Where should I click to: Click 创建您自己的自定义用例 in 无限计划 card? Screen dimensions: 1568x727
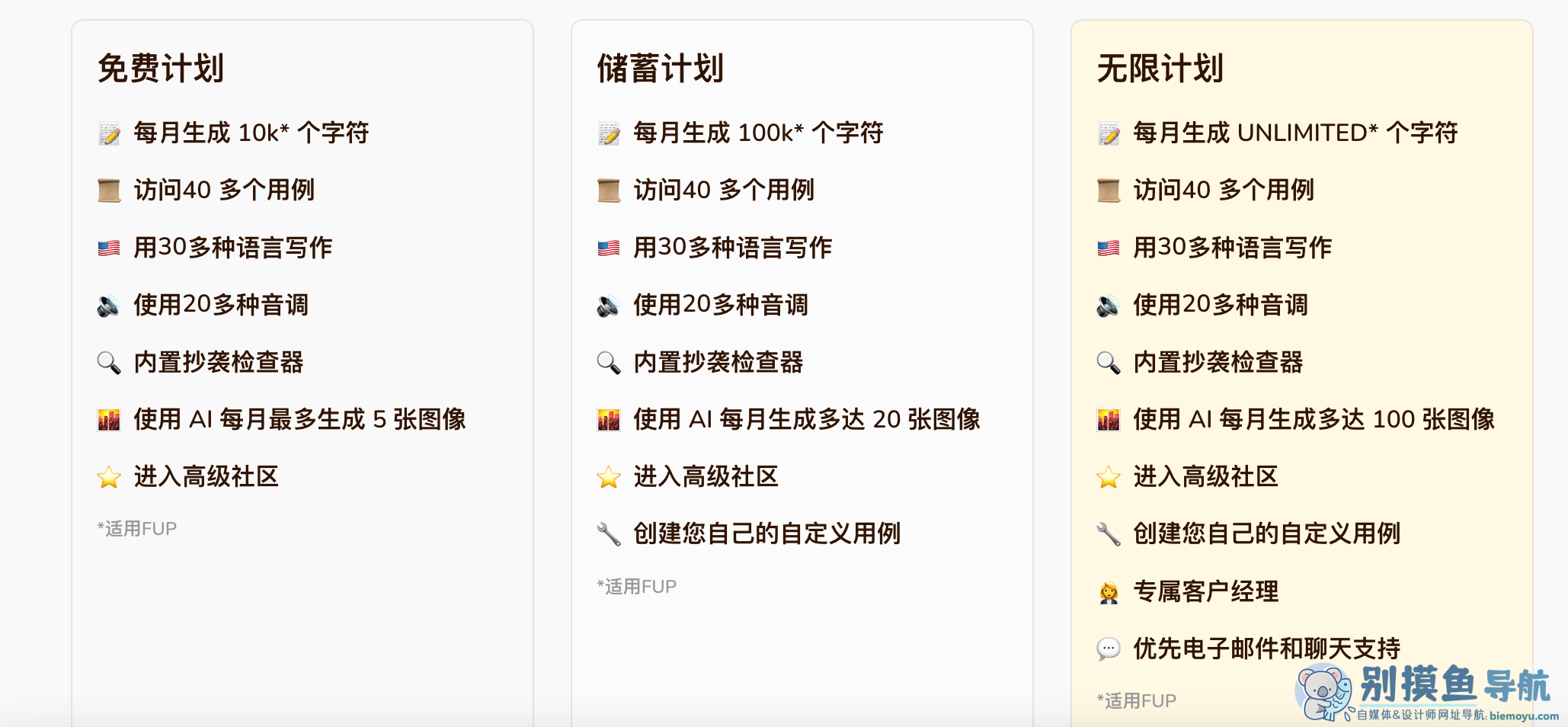[x=1267, y=533]
